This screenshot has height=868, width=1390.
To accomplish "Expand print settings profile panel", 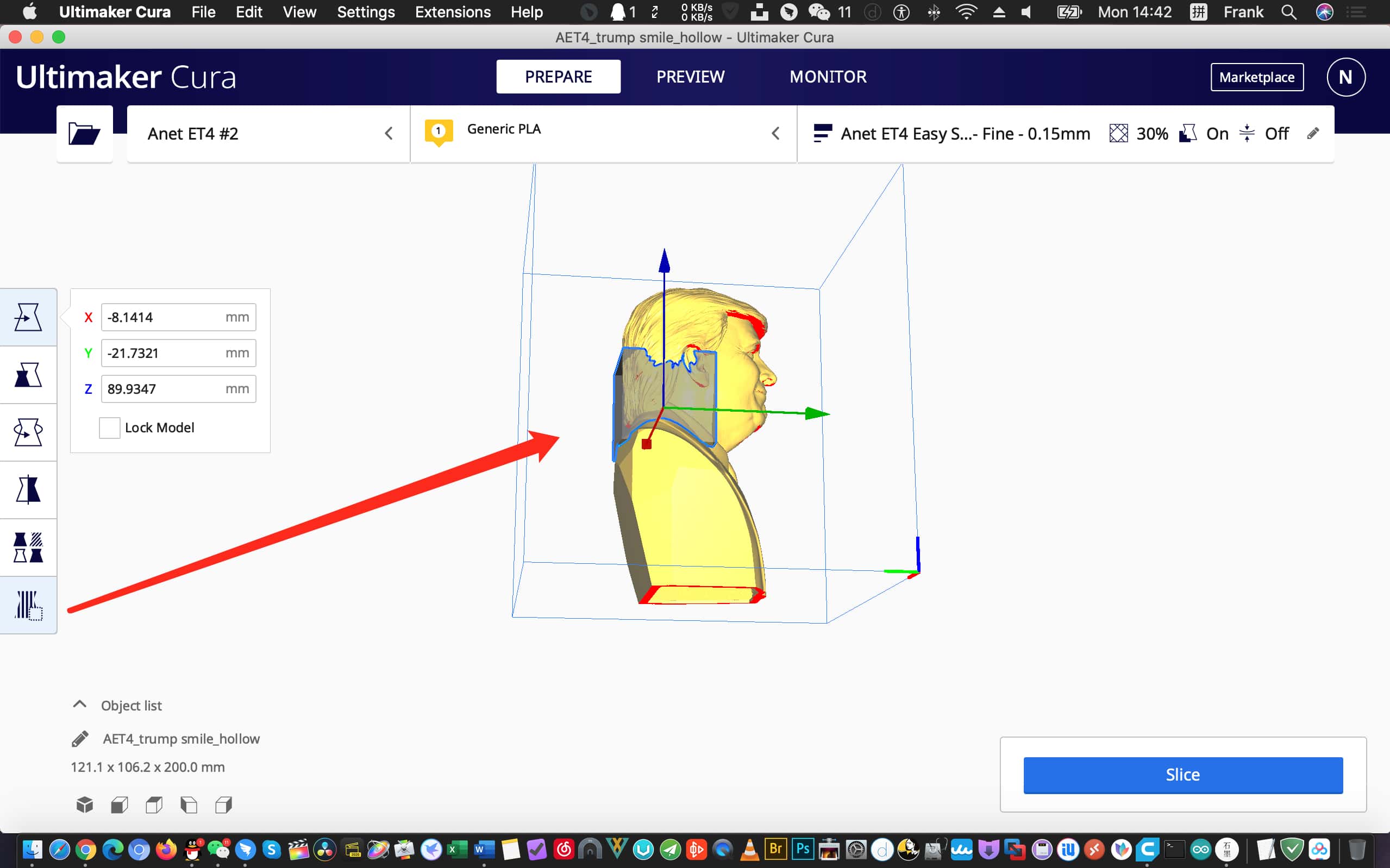I will pyautogui.click(x=1066, y=134).
